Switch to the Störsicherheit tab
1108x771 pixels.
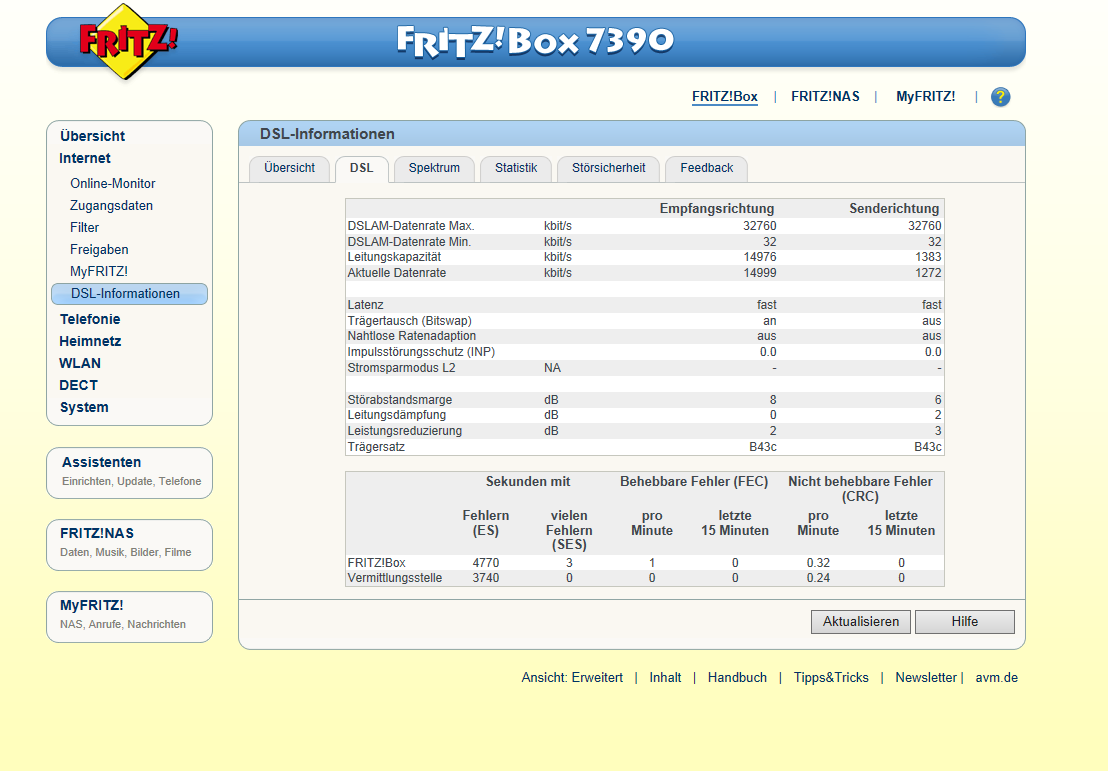tap(608, 168)
